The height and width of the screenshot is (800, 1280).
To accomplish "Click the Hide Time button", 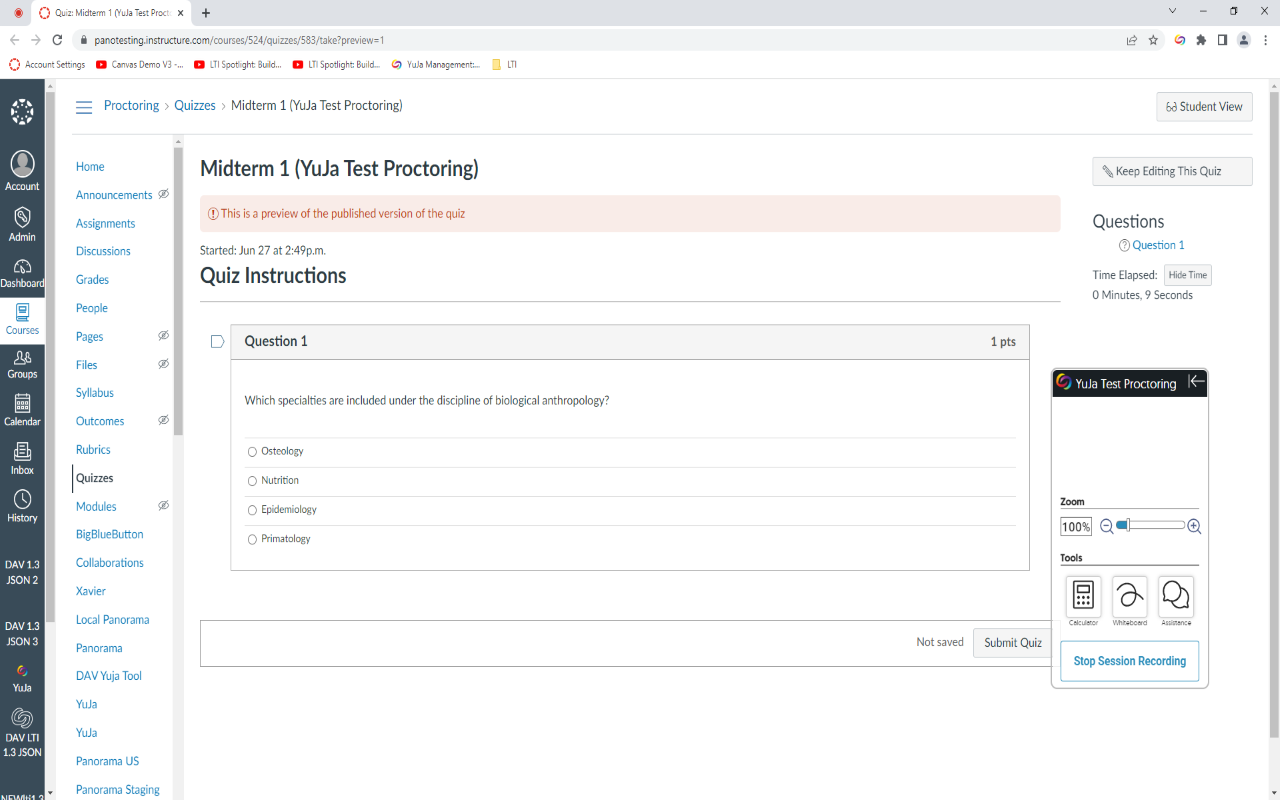I will coord(1188,275).
